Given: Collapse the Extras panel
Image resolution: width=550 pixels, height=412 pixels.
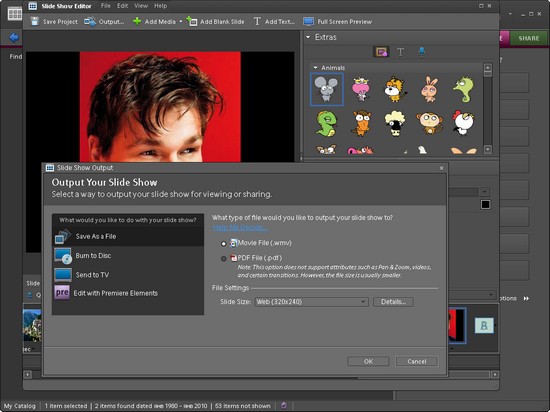Looking at the screenshot, I should 308,37.
